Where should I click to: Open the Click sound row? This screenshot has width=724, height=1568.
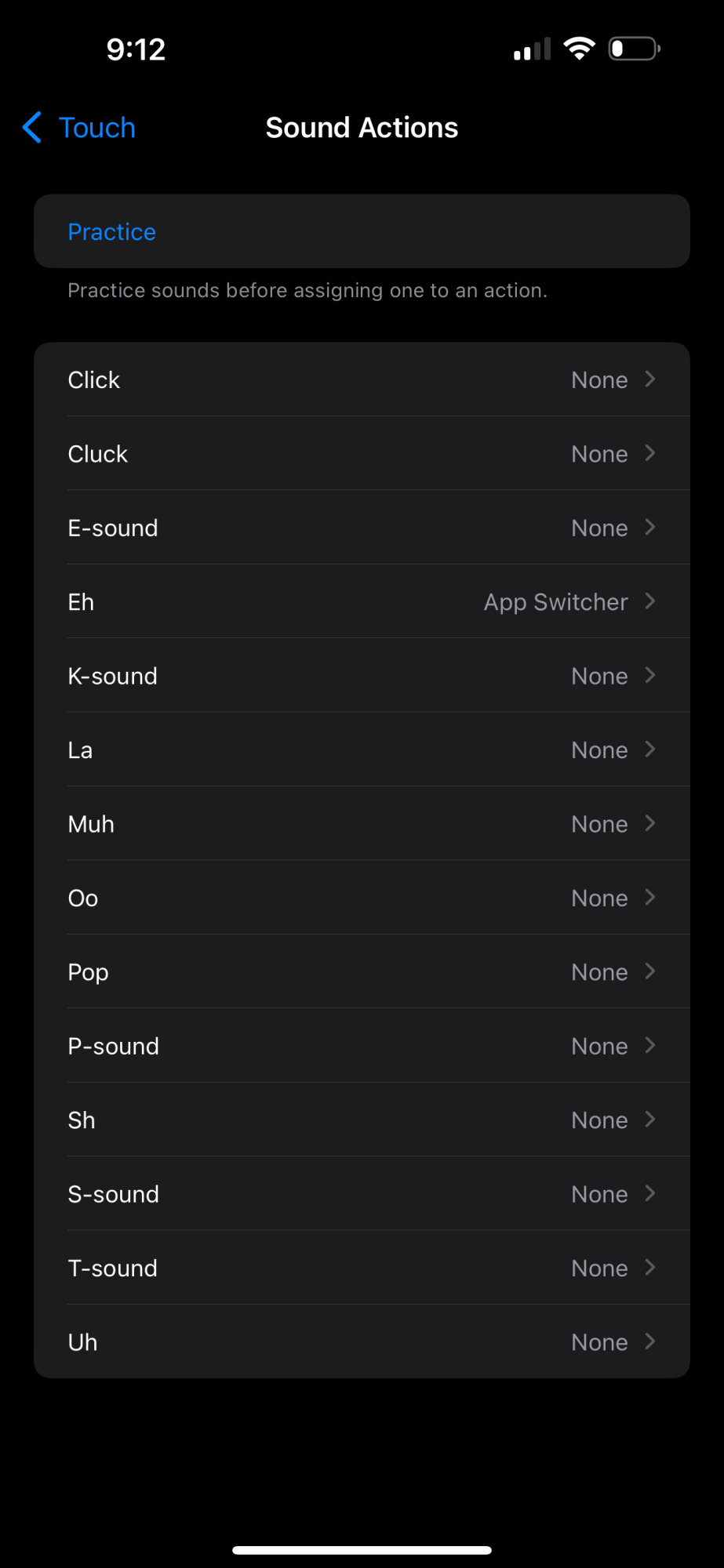(x=361, y=380)
